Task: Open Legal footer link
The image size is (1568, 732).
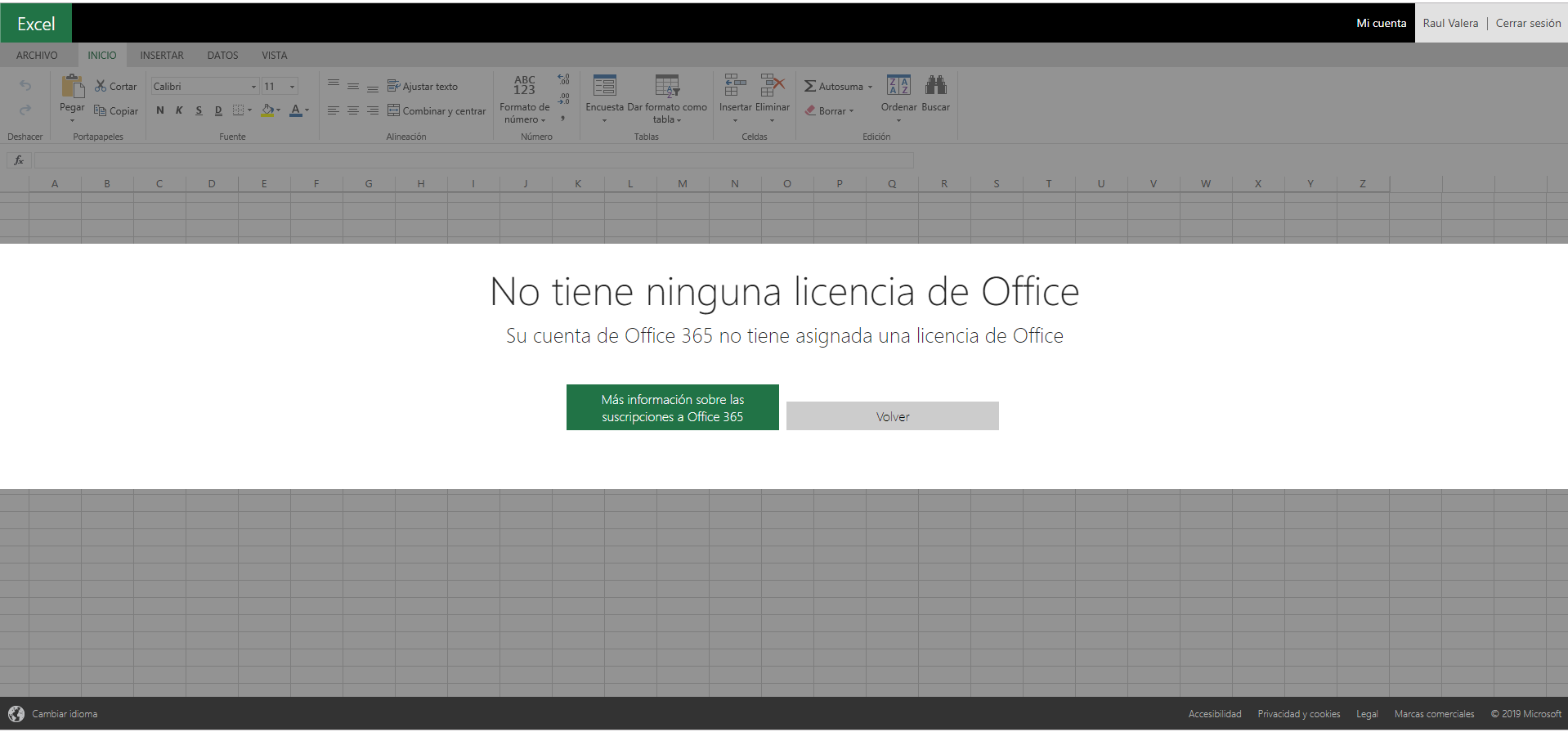Action: coord(1367,714)
